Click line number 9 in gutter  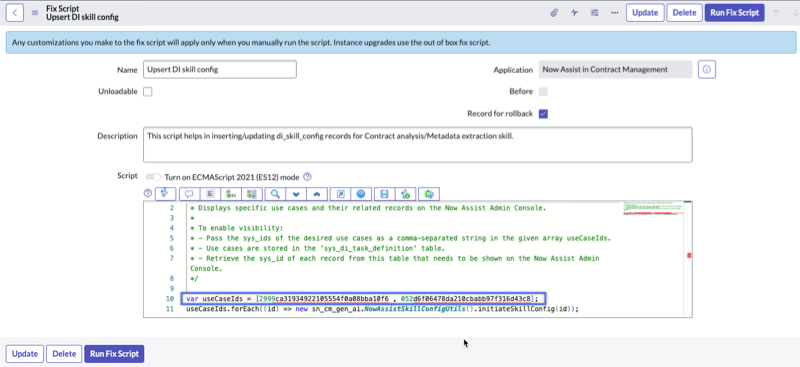171,288
